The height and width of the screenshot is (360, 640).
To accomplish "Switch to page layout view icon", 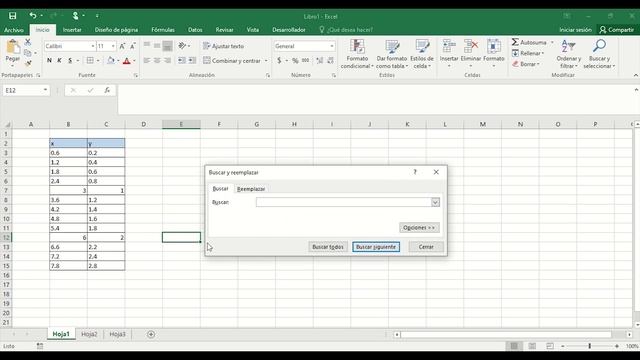I will 532,346.
